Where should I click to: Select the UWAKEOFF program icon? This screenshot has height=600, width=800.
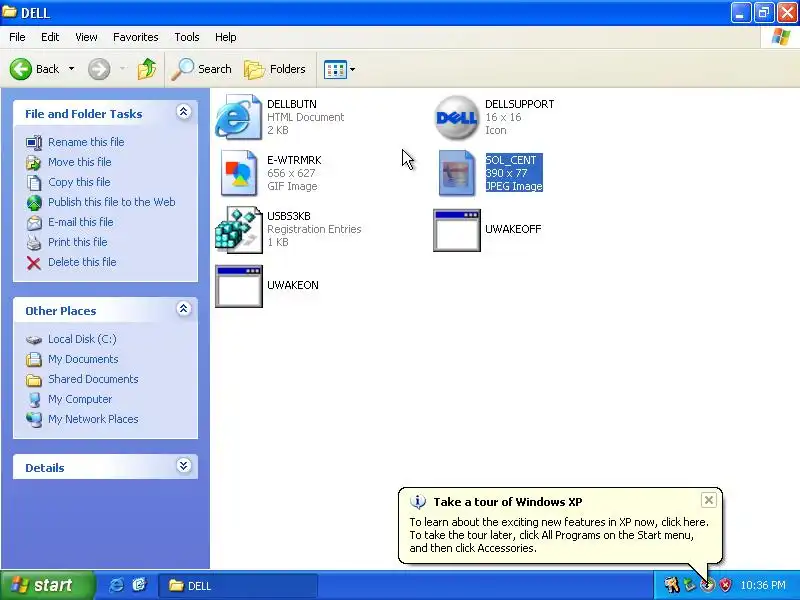(457, 230)
